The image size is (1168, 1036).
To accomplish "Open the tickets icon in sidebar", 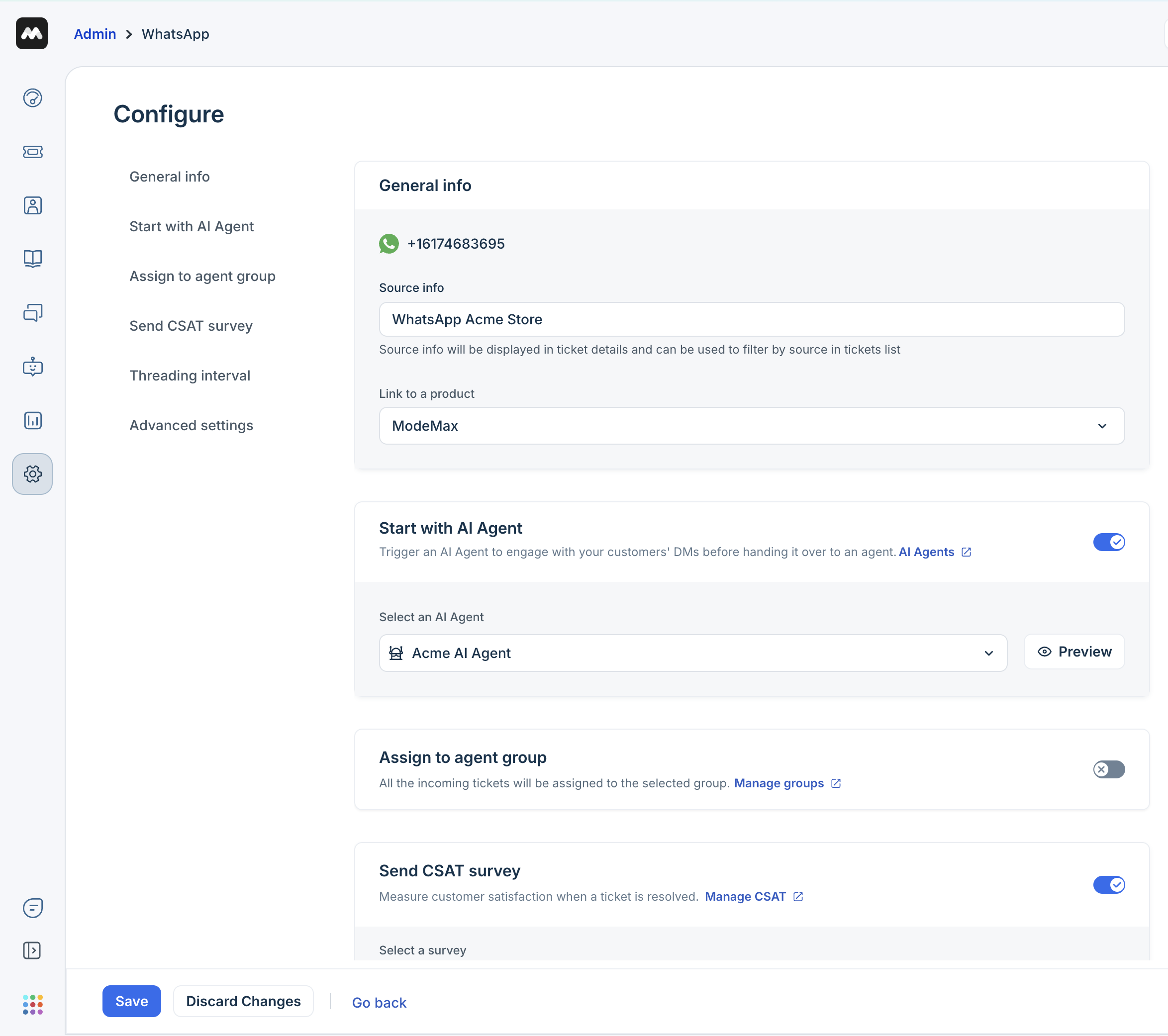I will pyautogui.click(x=32, y=152).
